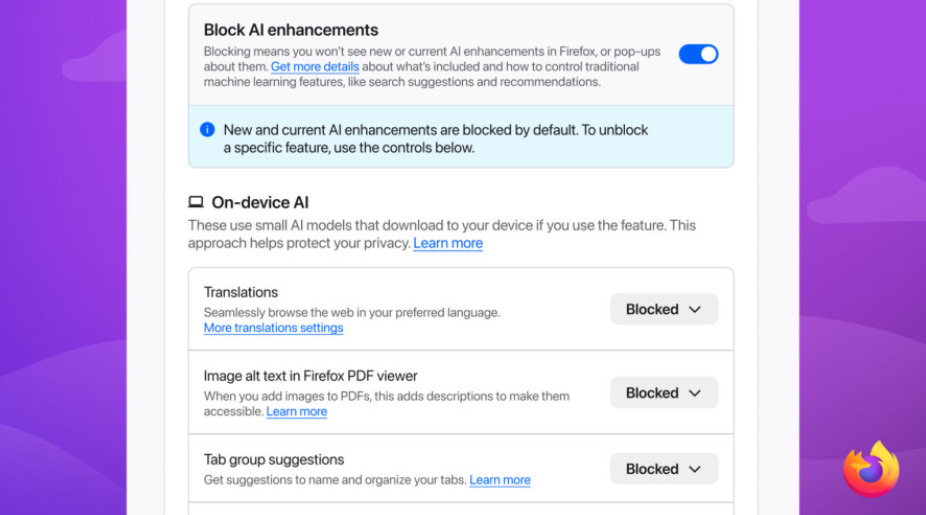Toggle the Block AI enhancements switch

pos(698,54)
